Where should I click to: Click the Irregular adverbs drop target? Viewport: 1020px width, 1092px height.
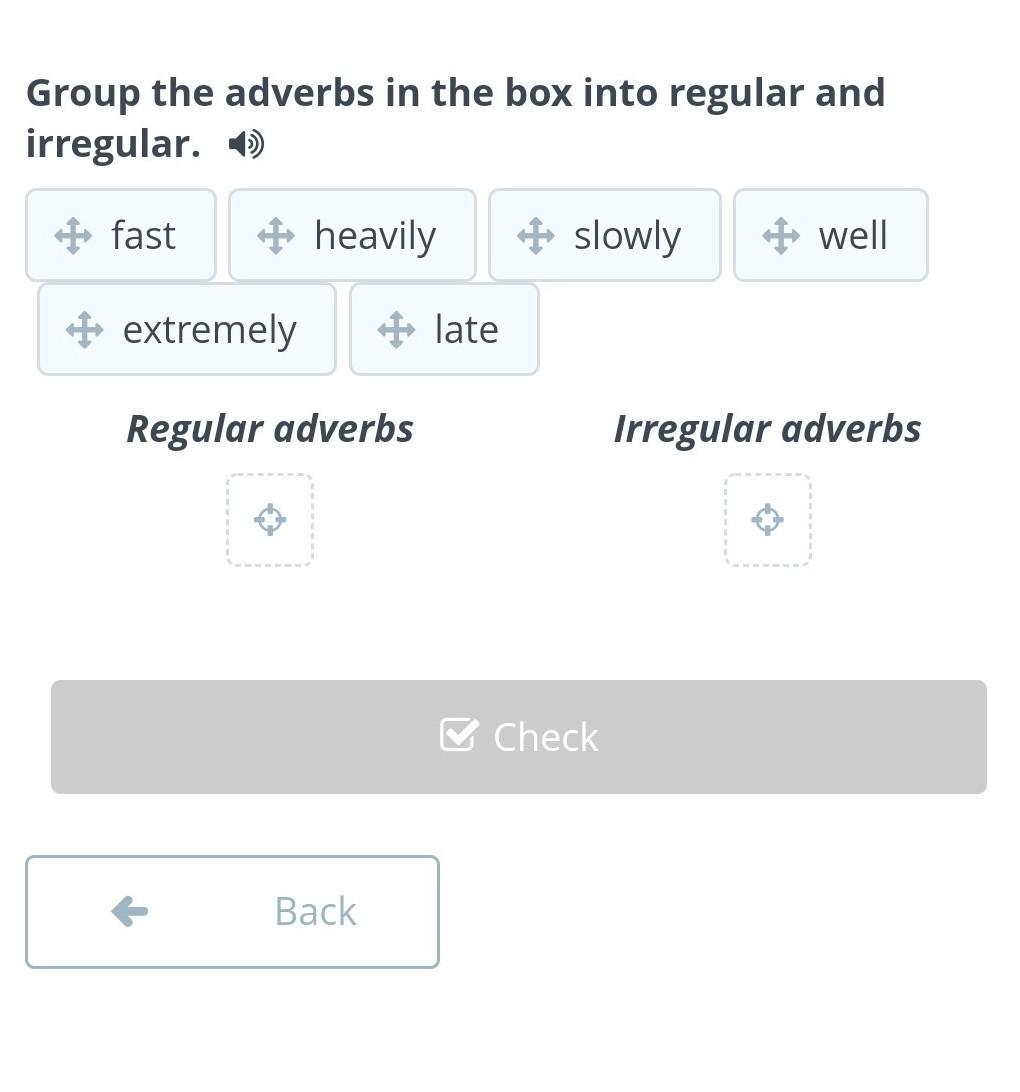pyautogui.click(x=767, y=520)
